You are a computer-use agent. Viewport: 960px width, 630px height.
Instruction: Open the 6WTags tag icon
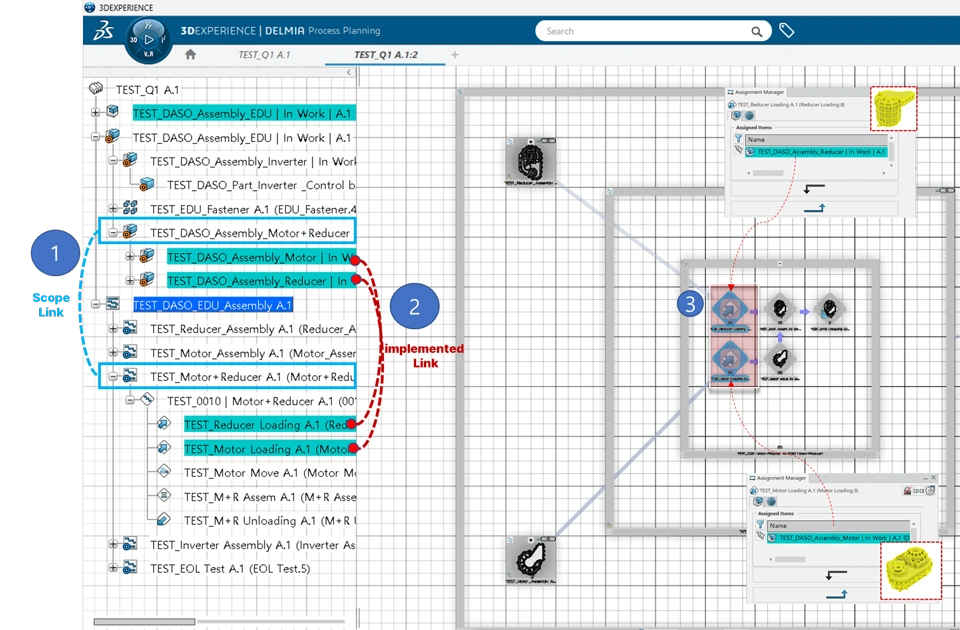pyautogui.click(x=787, y=31)
